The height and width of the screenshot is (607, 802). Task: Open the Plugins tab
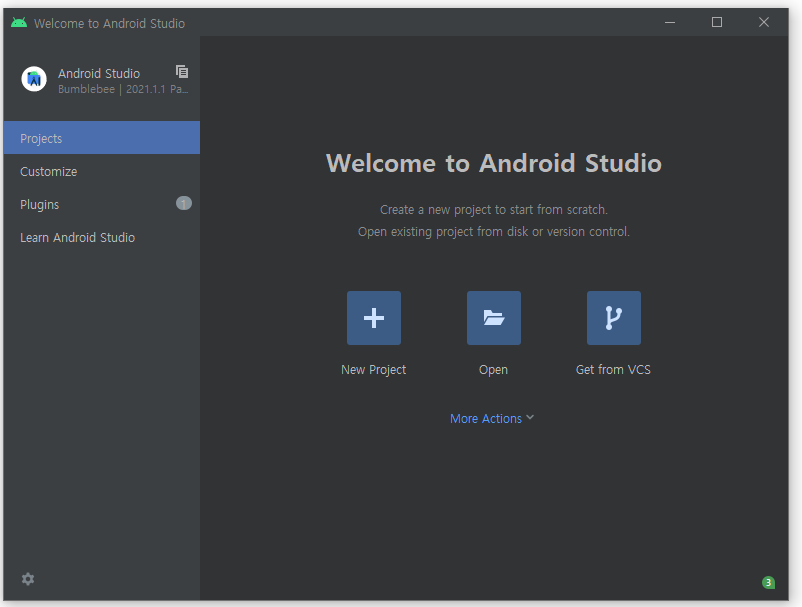pyautogui.click(x=102, y=204)
